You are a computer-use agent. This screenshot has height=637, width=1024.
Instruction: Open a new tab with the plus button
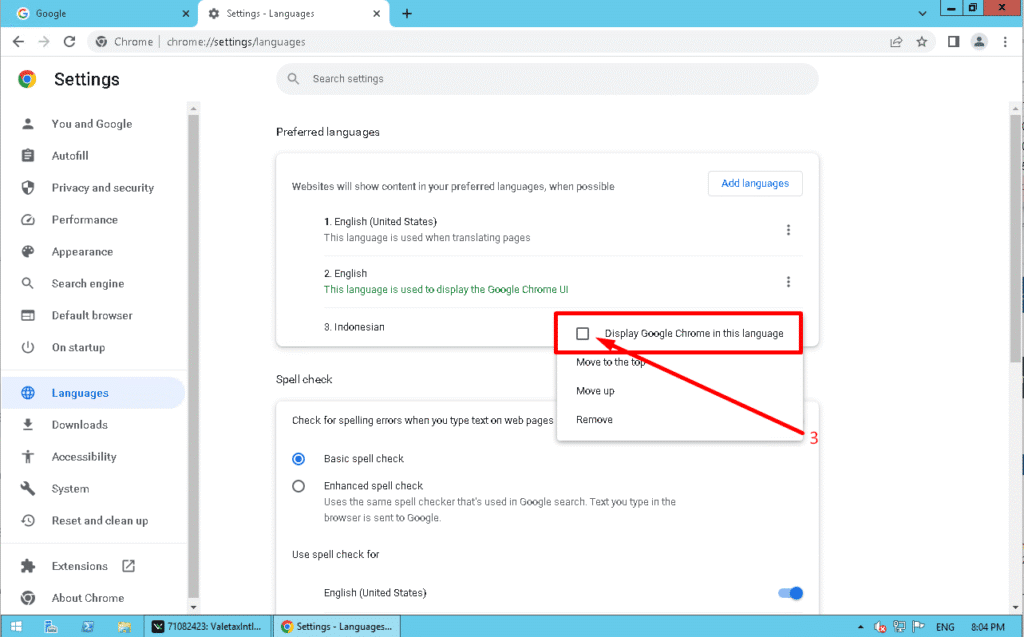point(407,14)
